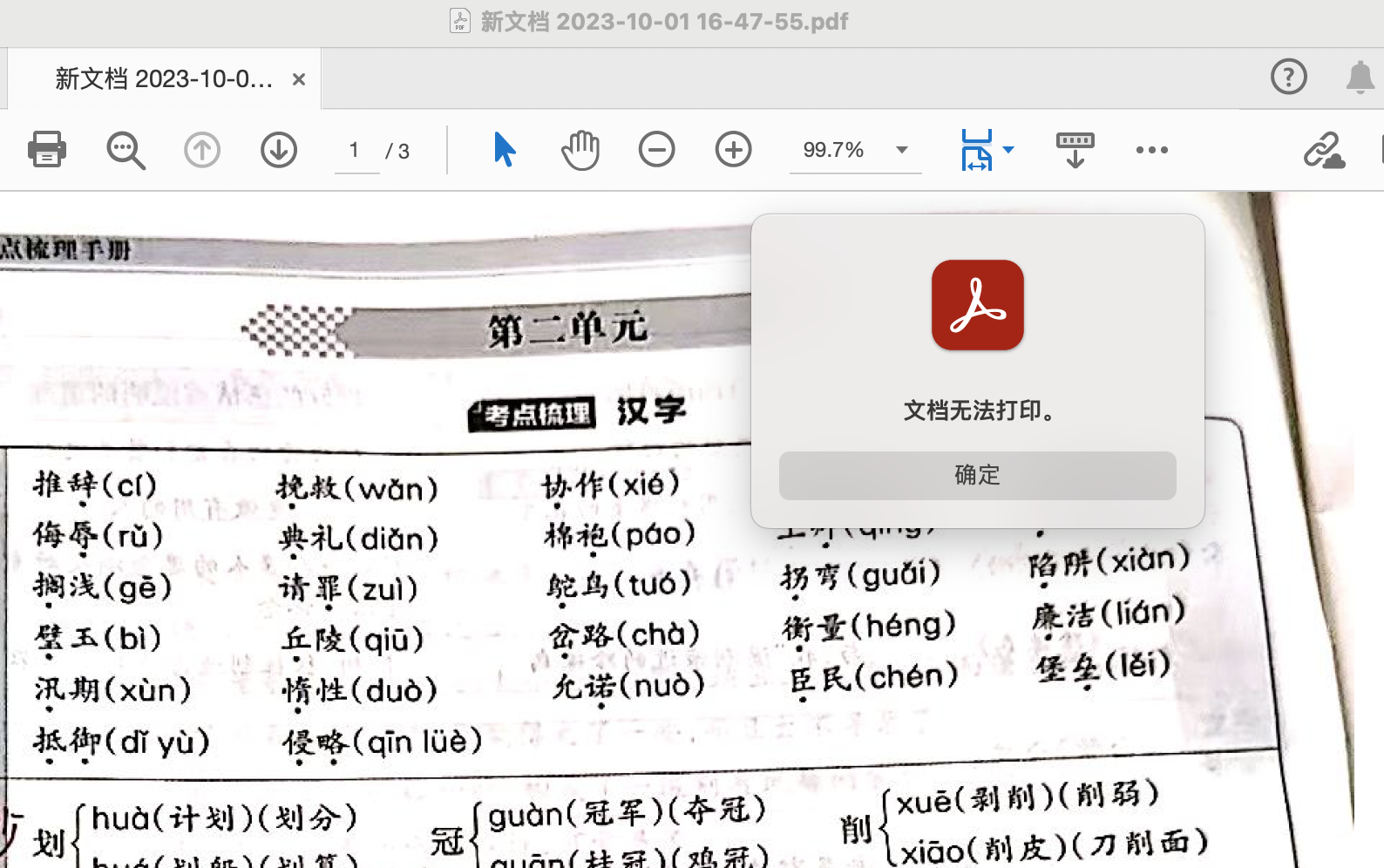
Task: Zoom in with the plus icon
Action: click(x=733, y=150)
